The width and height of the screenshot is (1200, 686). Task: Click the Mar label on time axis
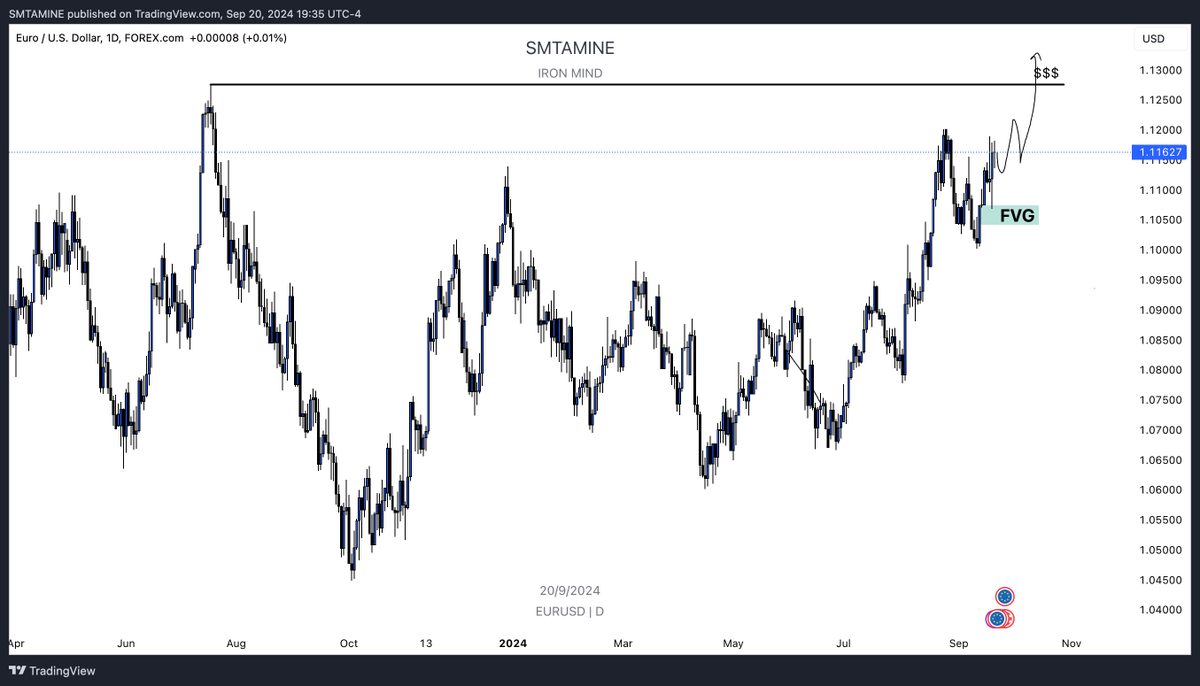tap(623, 644)
